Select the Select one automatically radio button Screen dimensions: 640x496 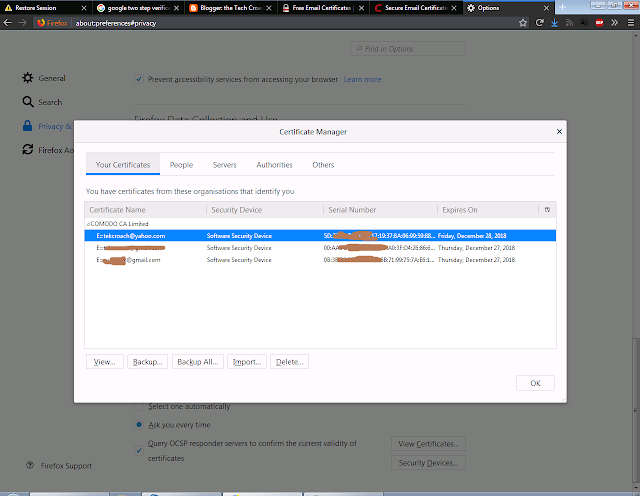click(x=139, y=406)
